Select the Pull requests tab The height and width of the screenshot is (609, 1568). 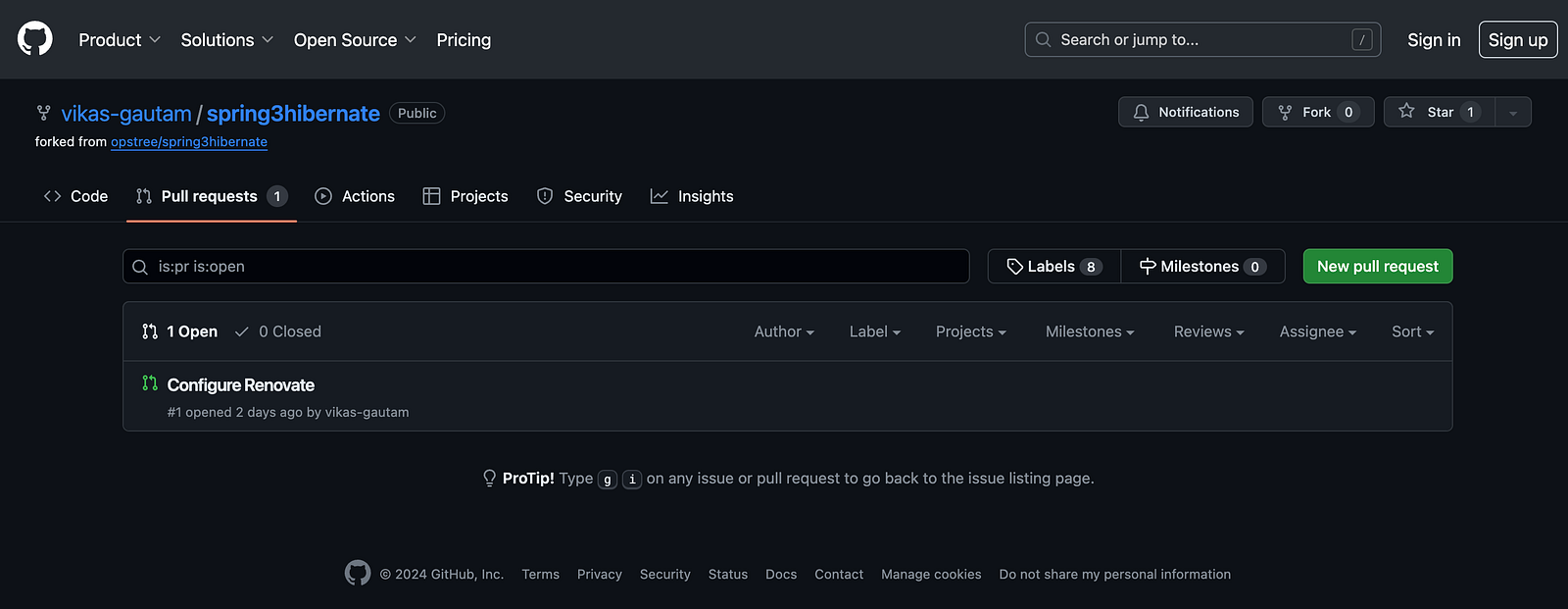[212, 196]
